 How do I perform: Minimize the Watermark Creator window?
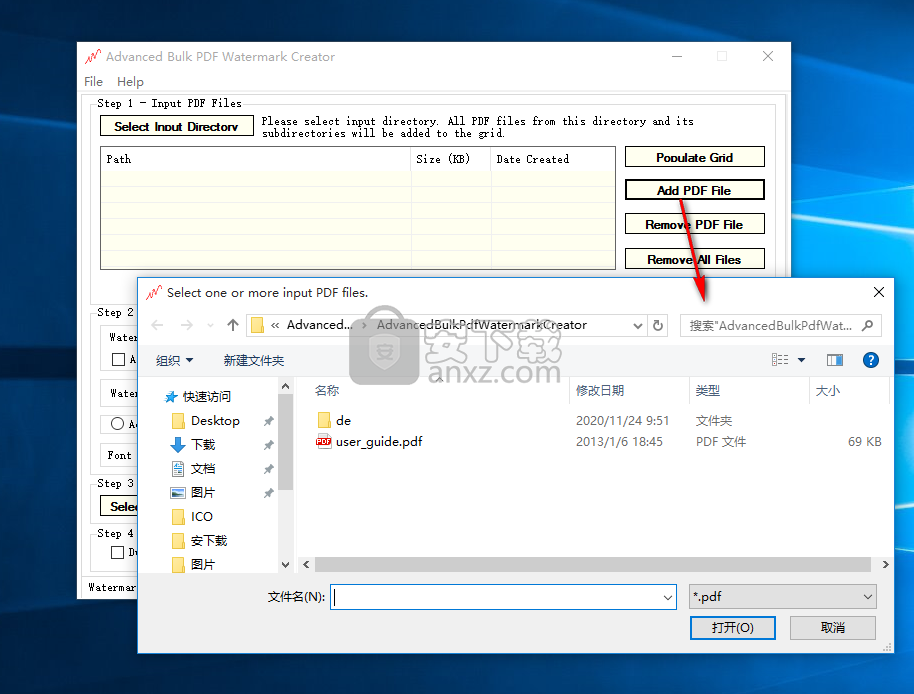[677, 56]
